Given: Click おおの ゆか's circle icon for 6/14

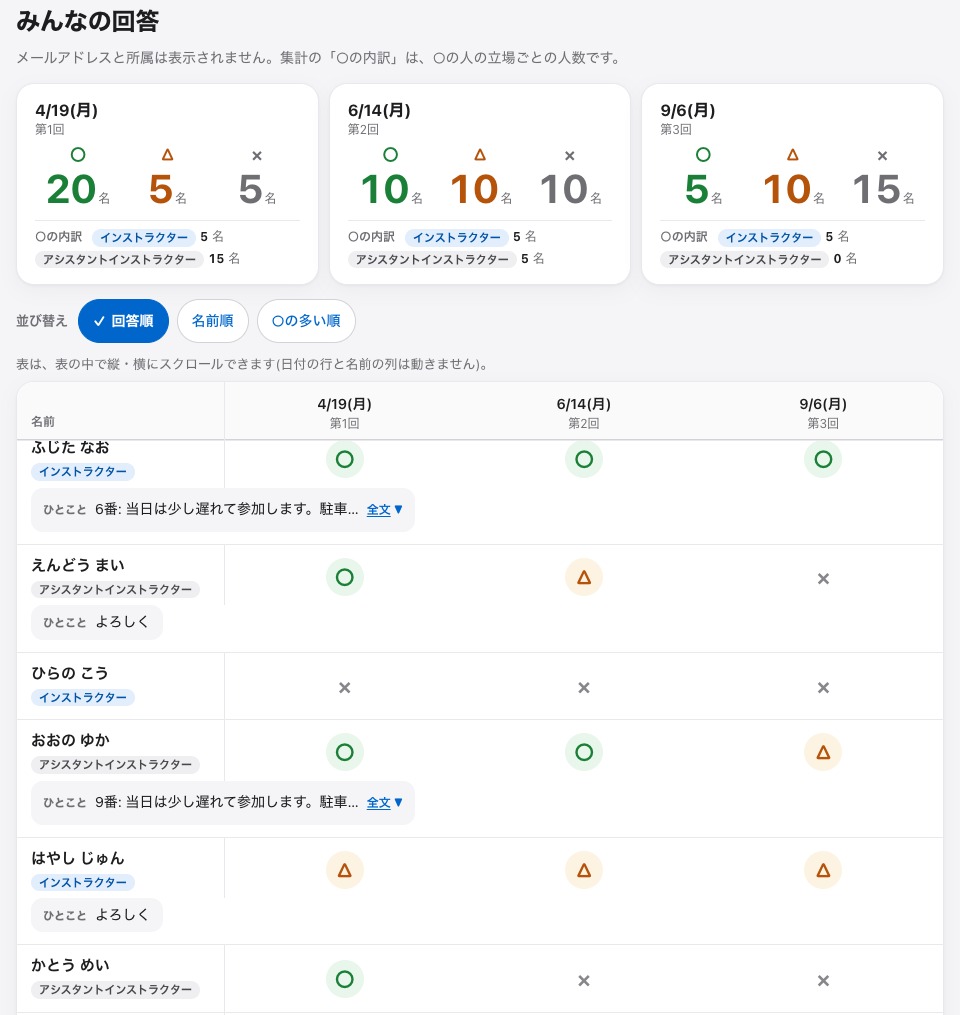Looking at the screenshot, I should pyautogui.click(x=584, y=752).
